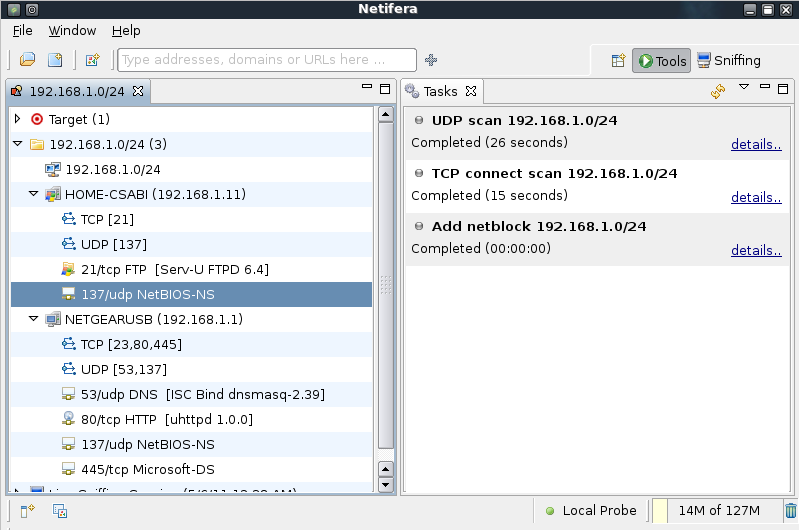
Task: Collapse the NETGEARUSB (192.168.1.1) node
Action: [x=34, y=319]
